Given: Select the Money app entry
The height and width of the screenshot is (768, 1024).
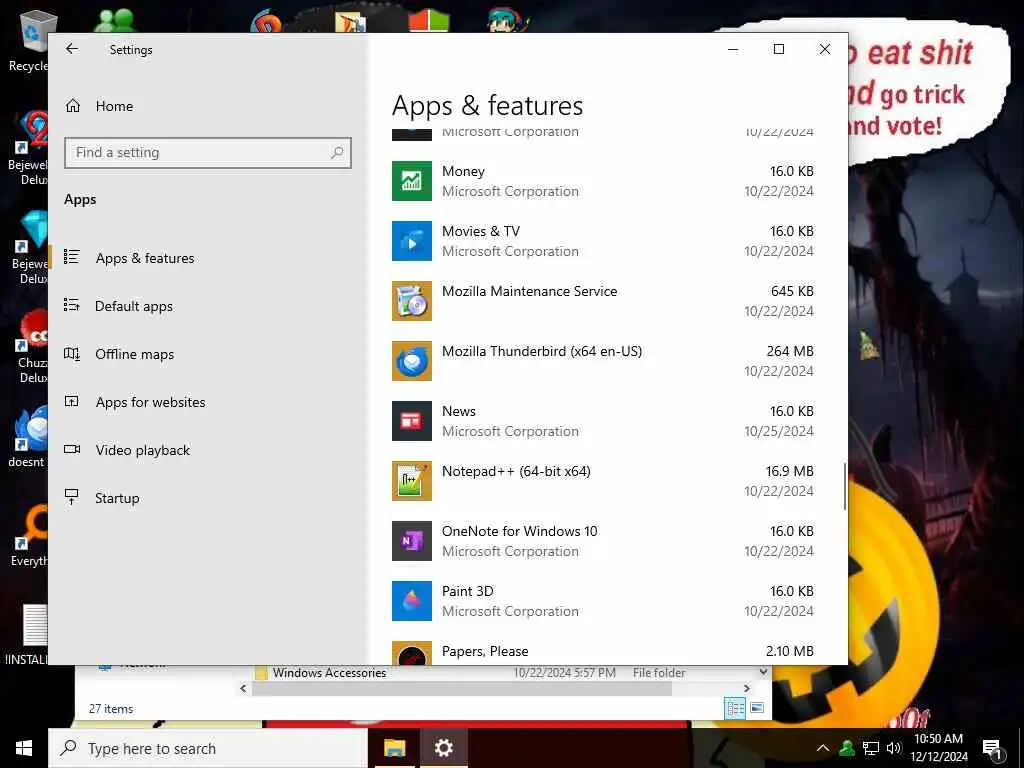Looking at the screenshot, I should 603,181.
